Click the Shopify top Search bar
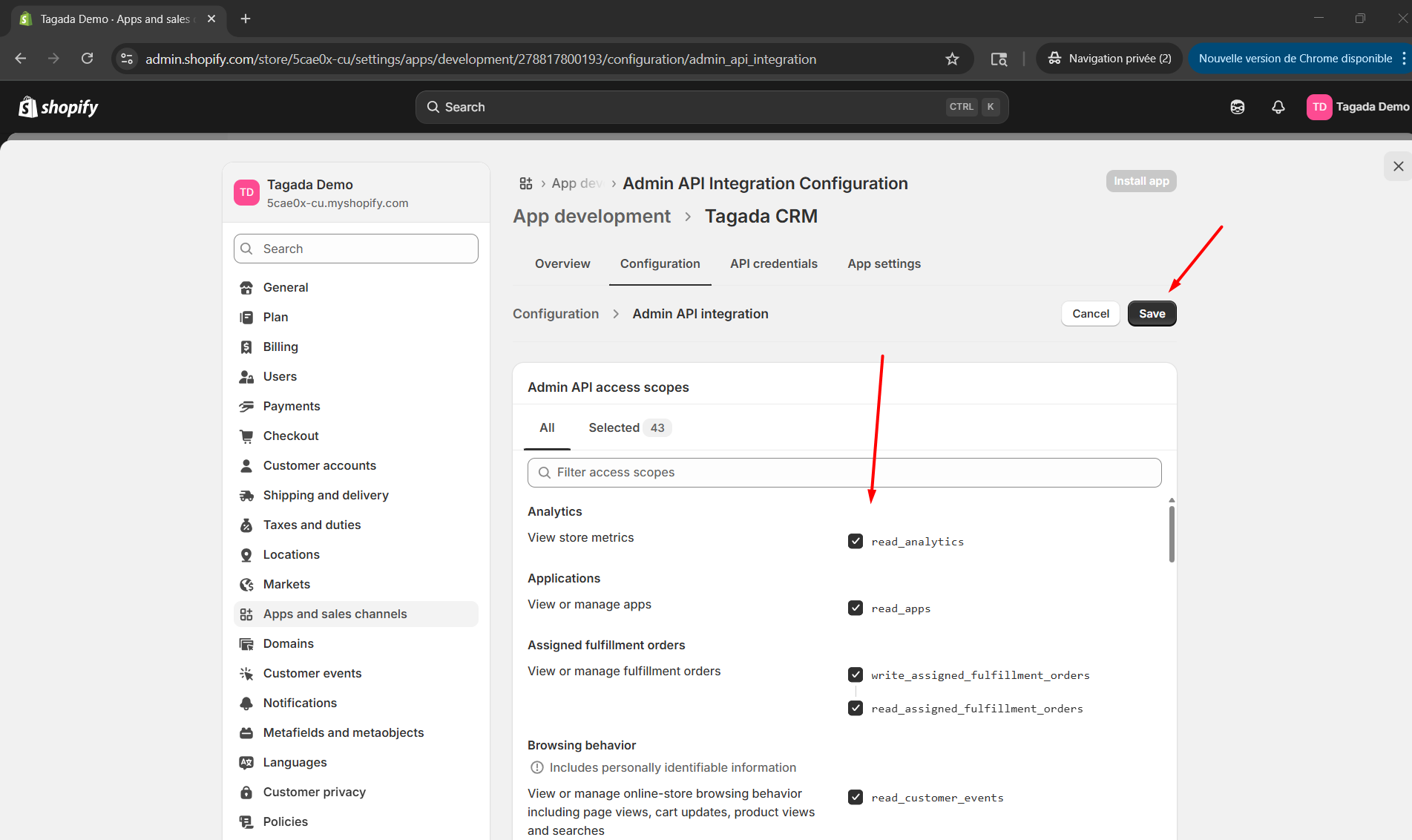 (712, 107)
